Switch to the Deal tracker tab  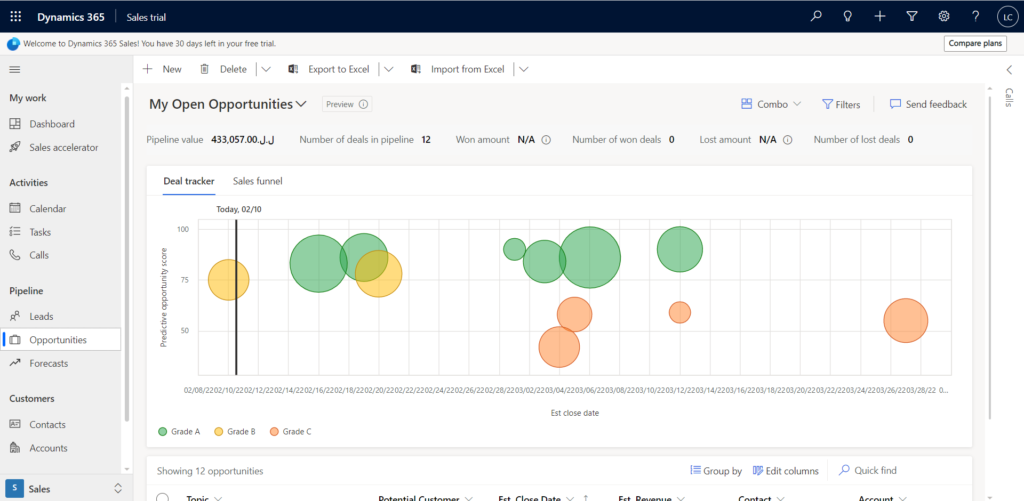click(x=189, y=182)
